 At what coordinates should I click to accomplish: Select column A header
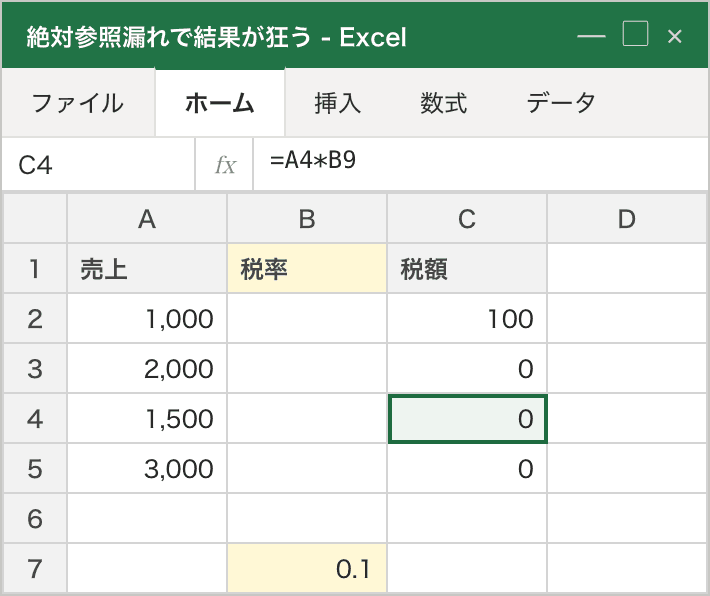[x=147, y=219]
